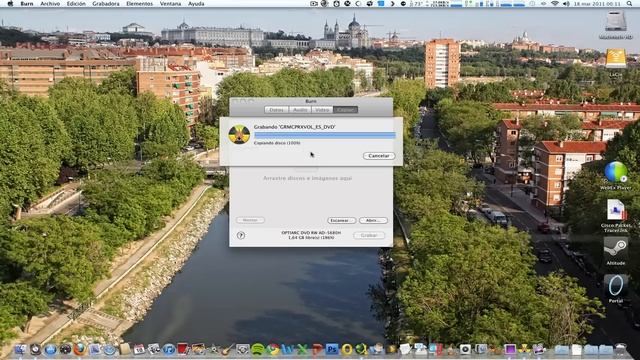Open Firefox from the Dock
The image size is (640, 360).
(x=79, y=349)
